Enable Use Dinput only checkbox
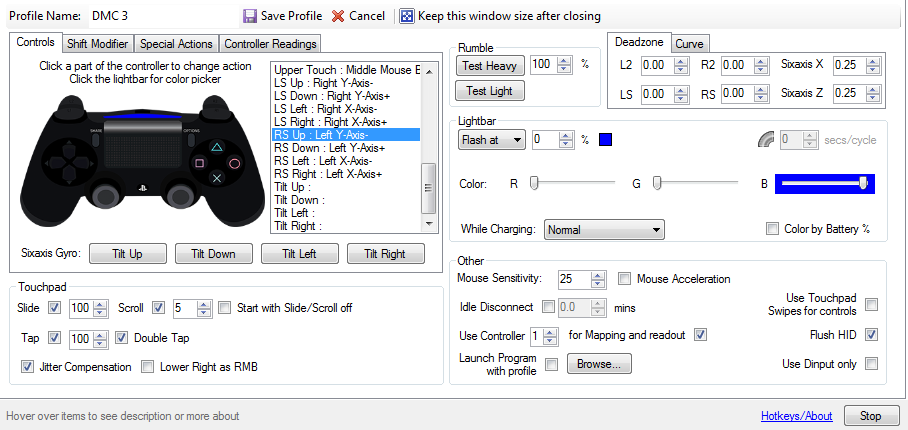 871,363
